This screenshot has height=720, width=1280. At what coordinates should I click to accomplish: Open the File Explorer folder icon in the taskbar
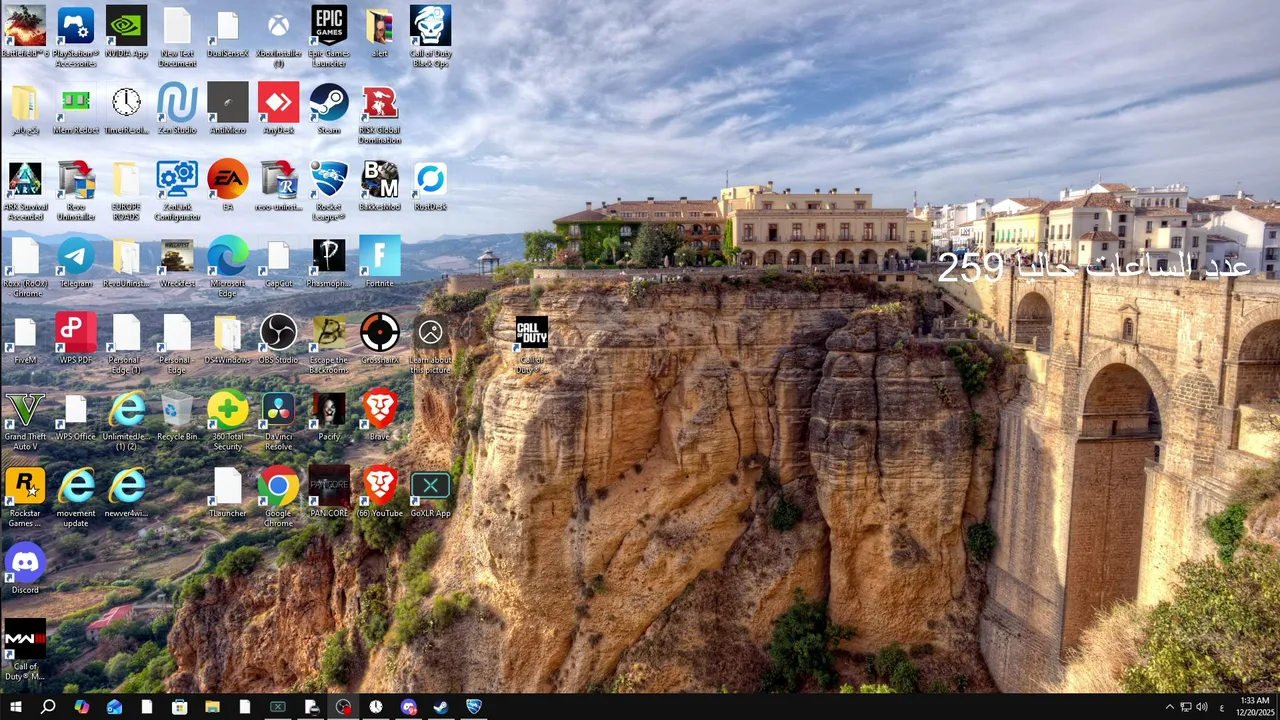click(x=212, y=707)
